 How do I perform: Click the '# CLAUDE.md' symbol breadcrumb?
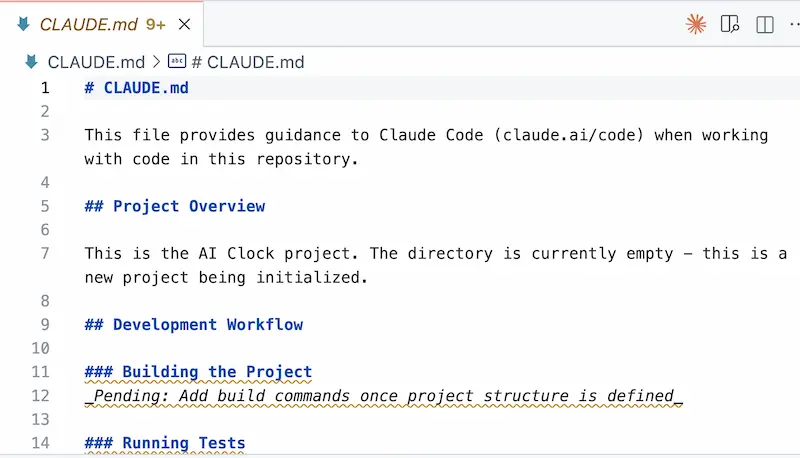coord(247,62)
